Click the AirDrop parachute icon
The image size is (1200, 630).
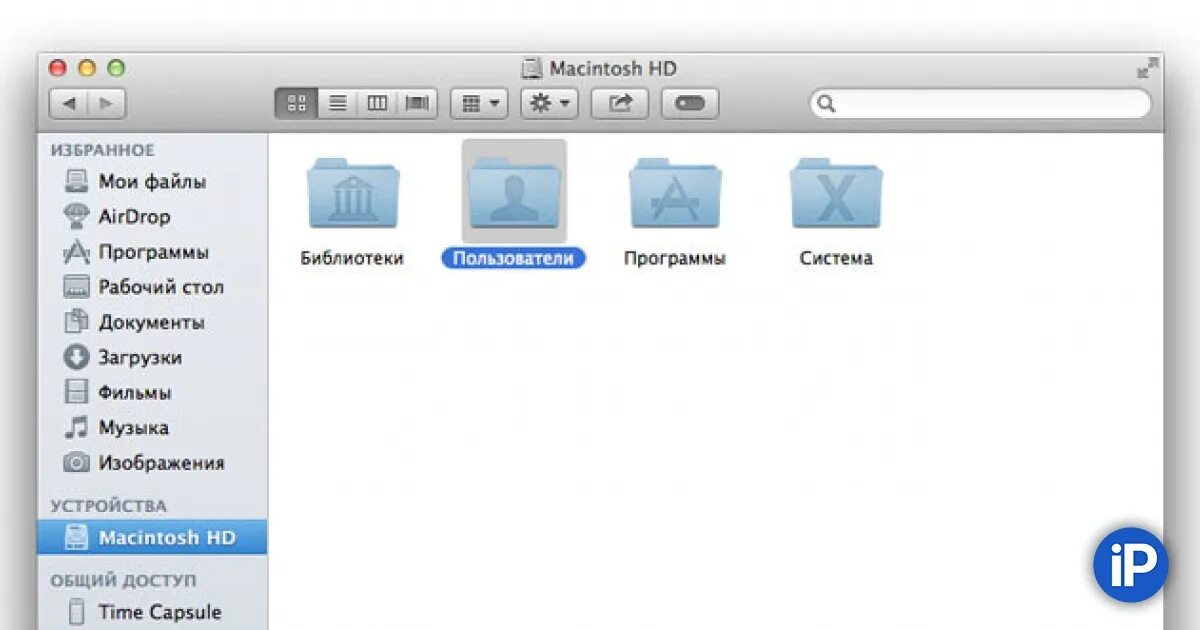(76, 217)
